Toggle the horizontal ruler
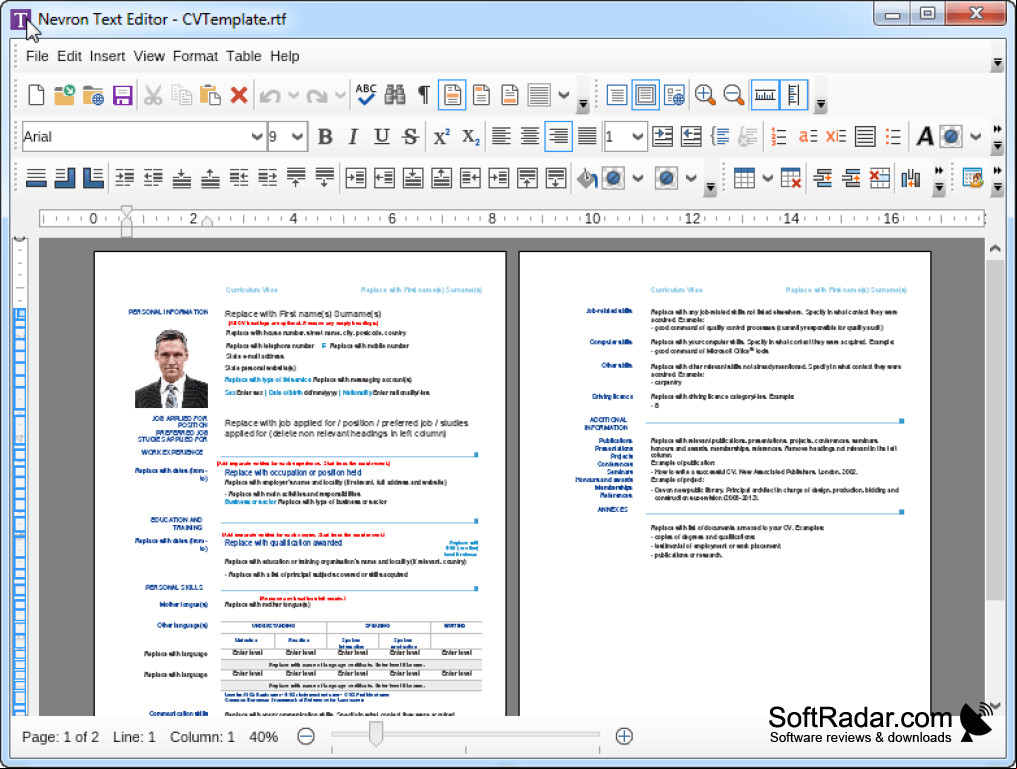 765,95
